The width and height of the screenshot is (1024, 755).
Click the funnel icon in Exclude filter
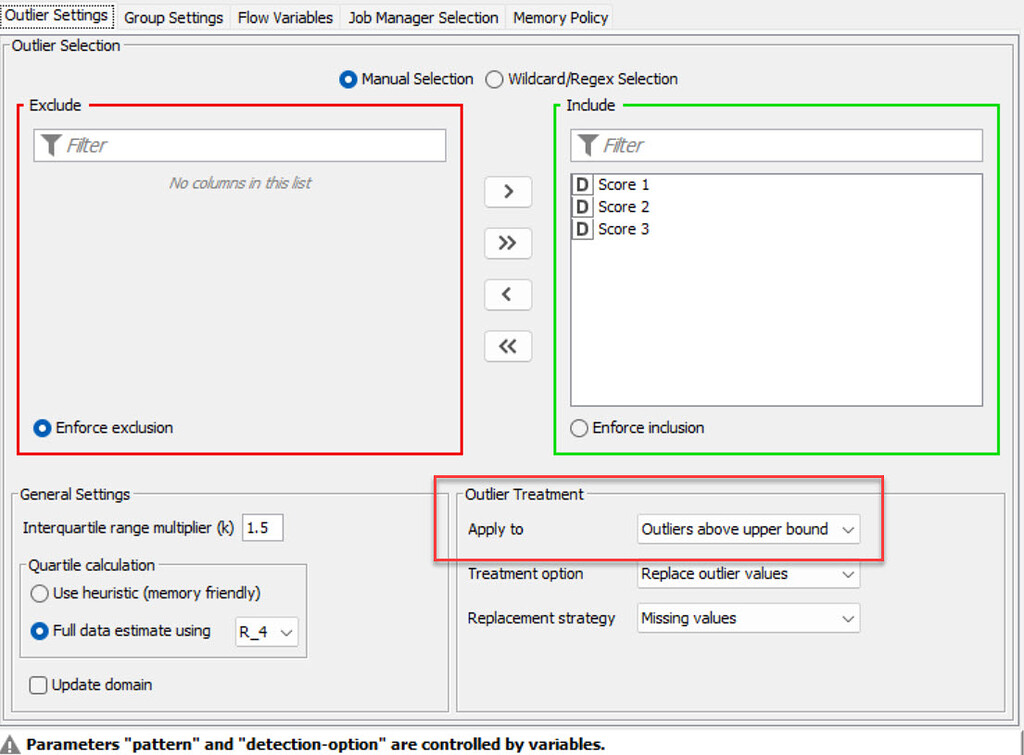(51, 145)
